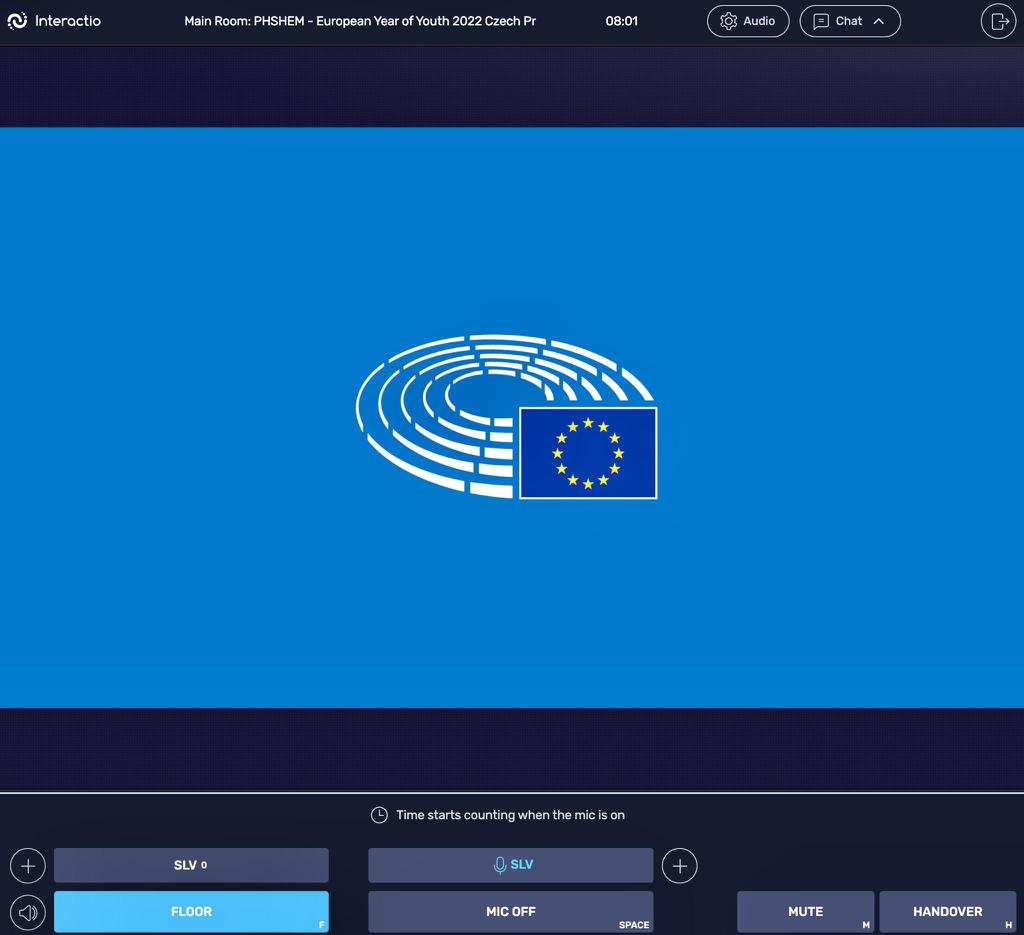Expand the Chat panel

click(x=850, y=21)
